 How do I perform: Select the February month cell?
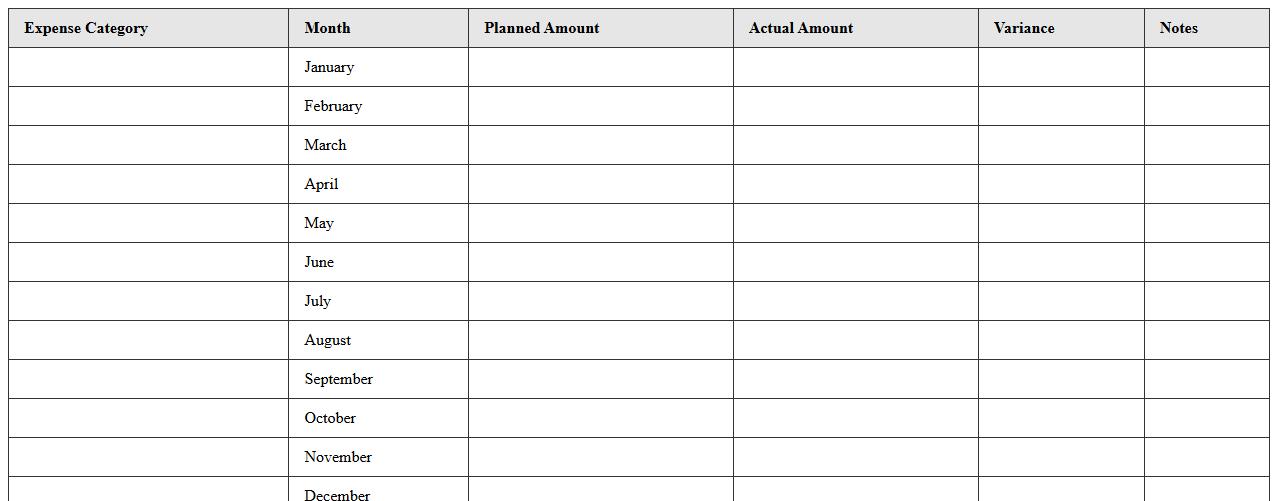pyautogui.click(x=378, y=106)
